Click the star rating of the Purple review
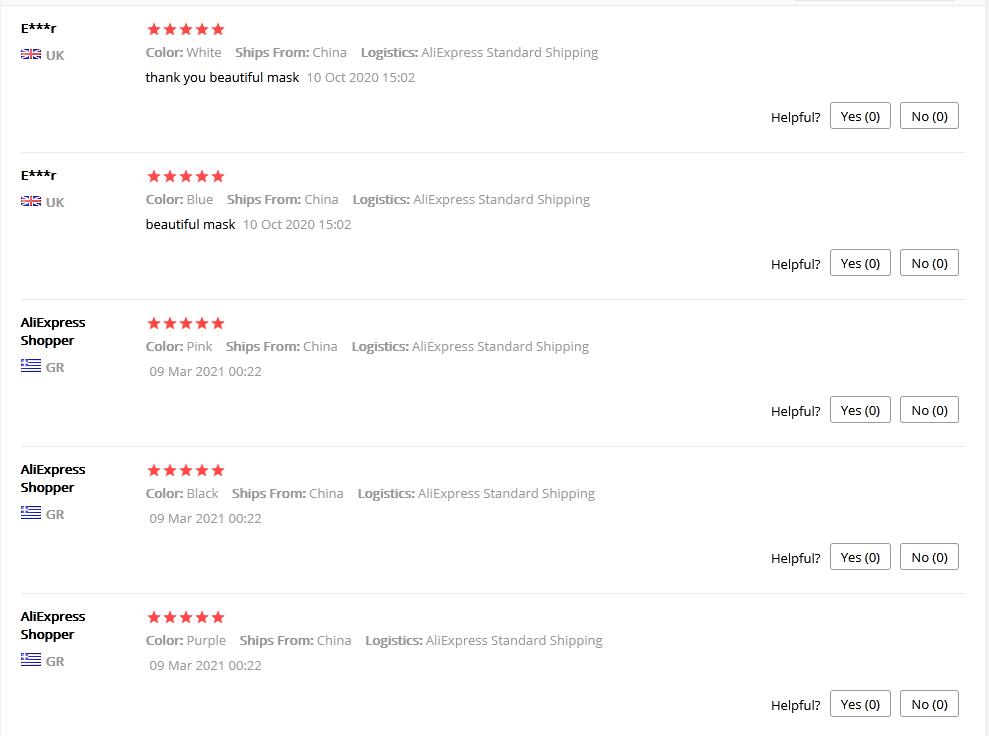989x736 pixels. 186,618
